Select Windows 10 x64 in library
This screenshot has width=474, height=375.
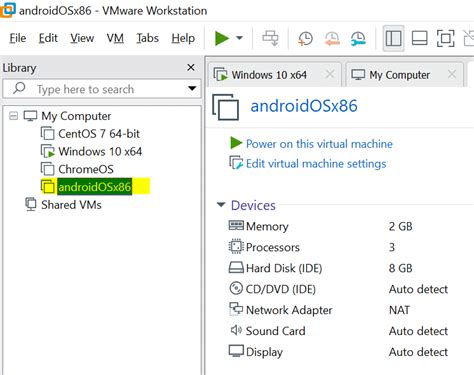pos(100,152)
